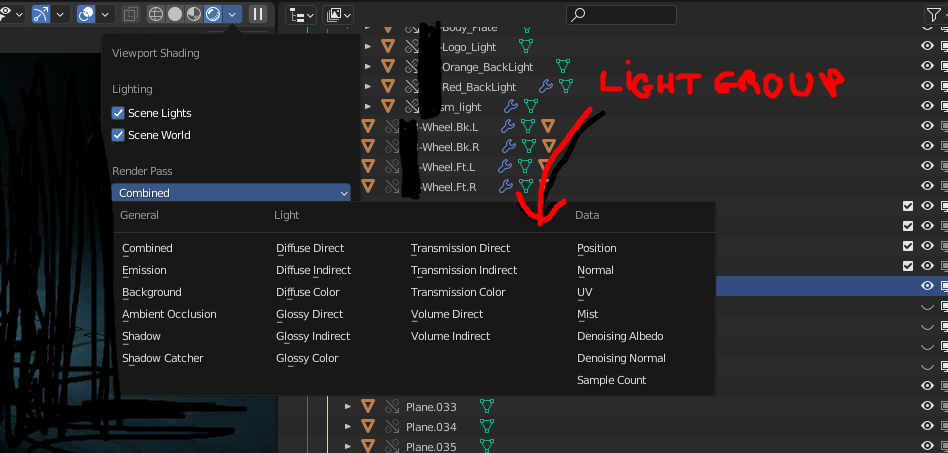Select Diffuse Direct light pass
The width and height of the screenshot is (948, 453).
310,248
